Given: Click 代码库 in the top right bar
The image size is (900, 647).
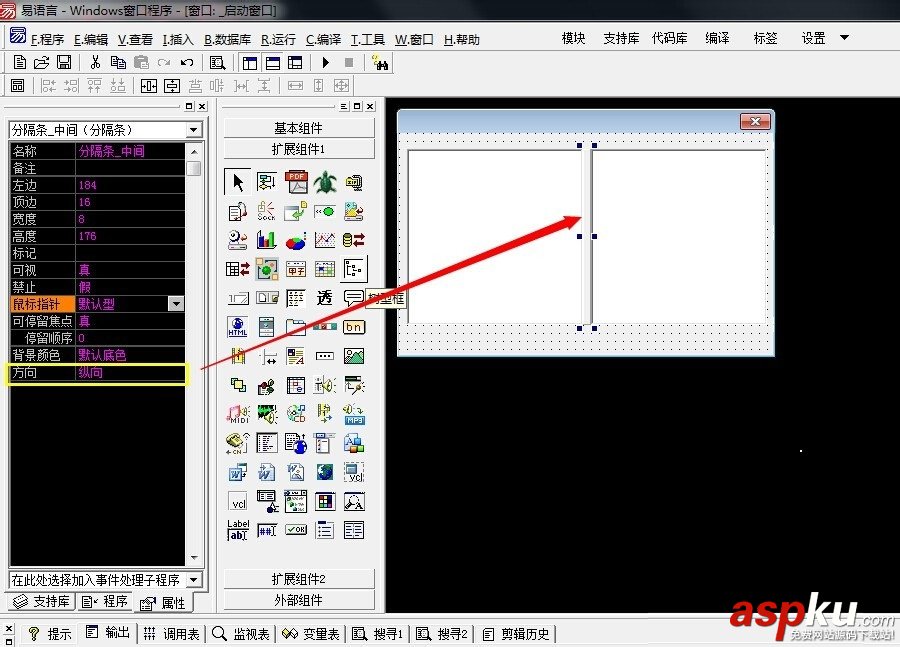Looking at the screenshot, I should click(x=669, y=38).
